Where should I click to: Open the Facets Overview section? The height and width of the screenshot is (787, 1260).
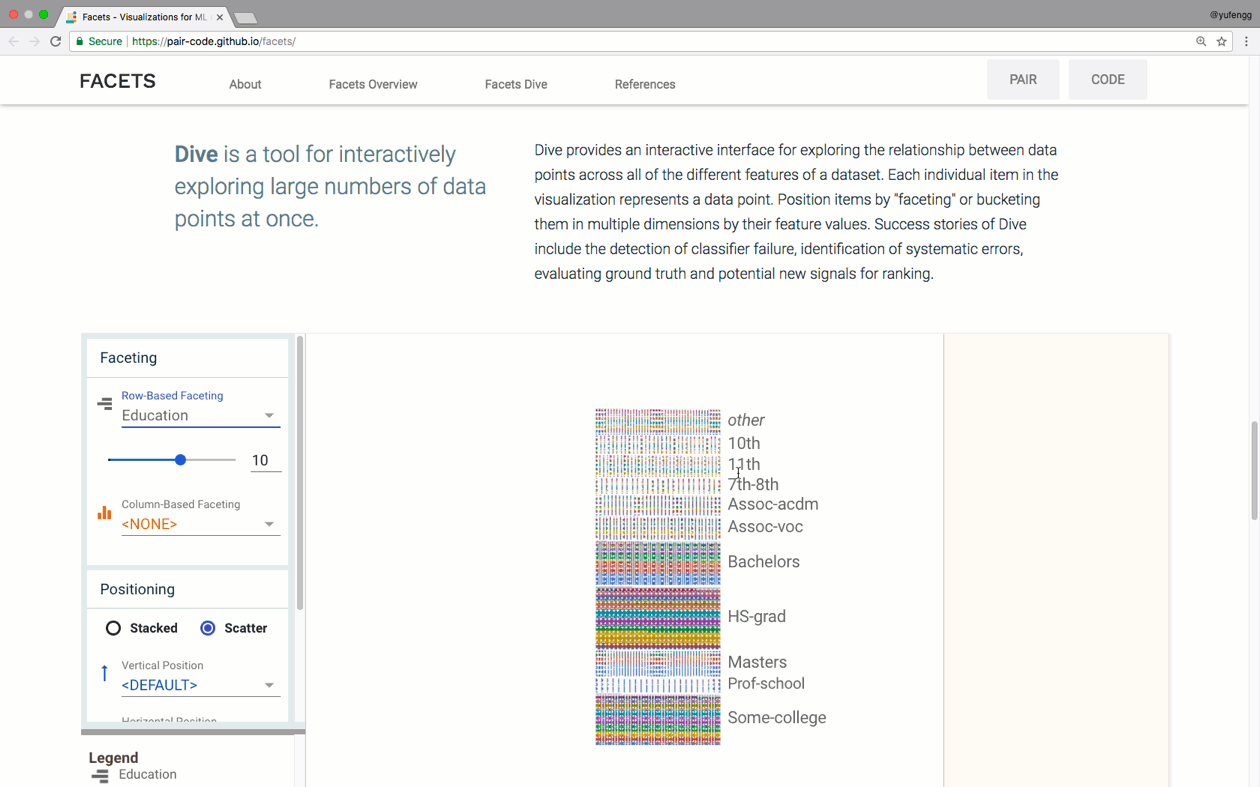pos(372,84)
